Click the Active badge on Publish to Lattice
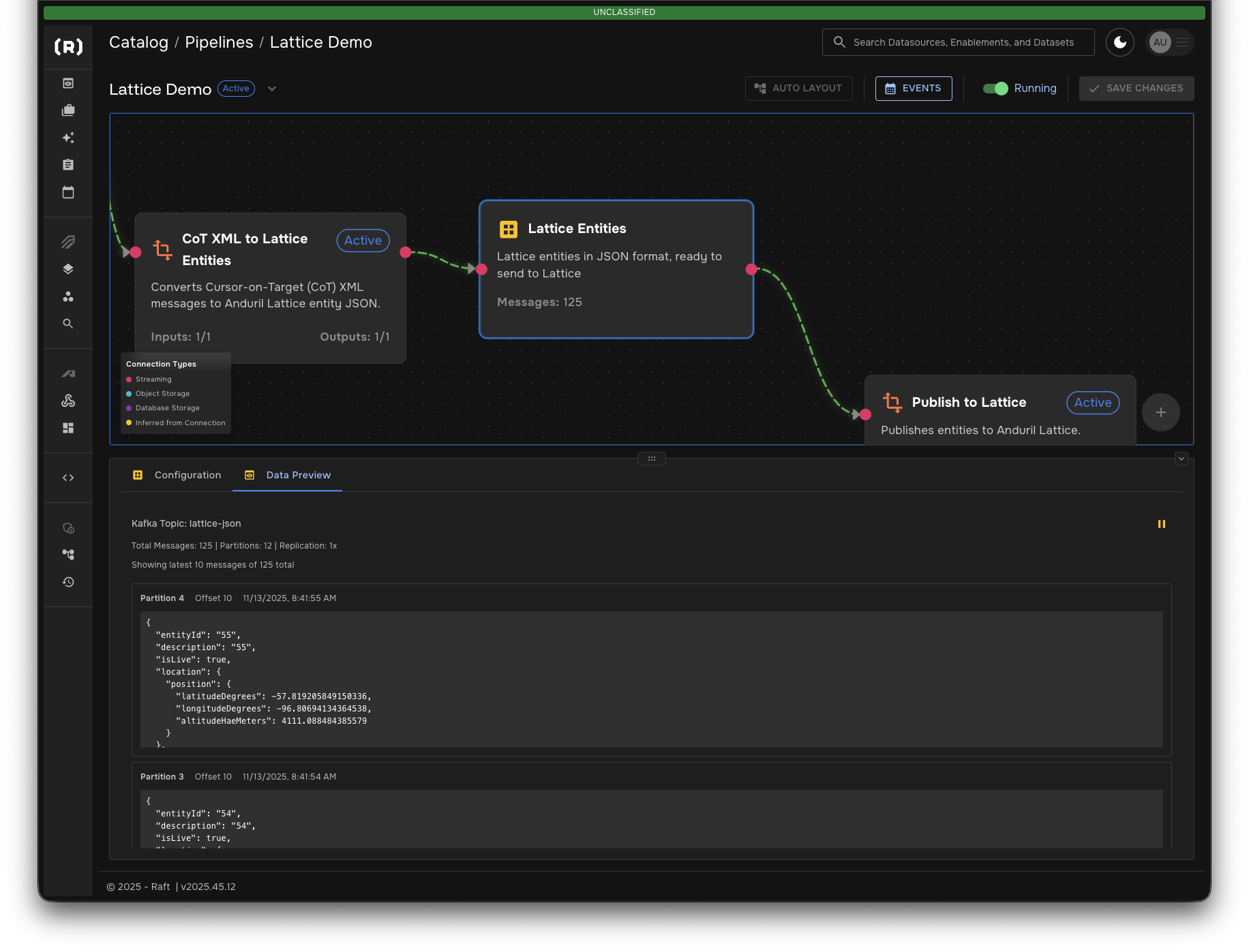The image size is (1249, 952). coord(1093,403)
